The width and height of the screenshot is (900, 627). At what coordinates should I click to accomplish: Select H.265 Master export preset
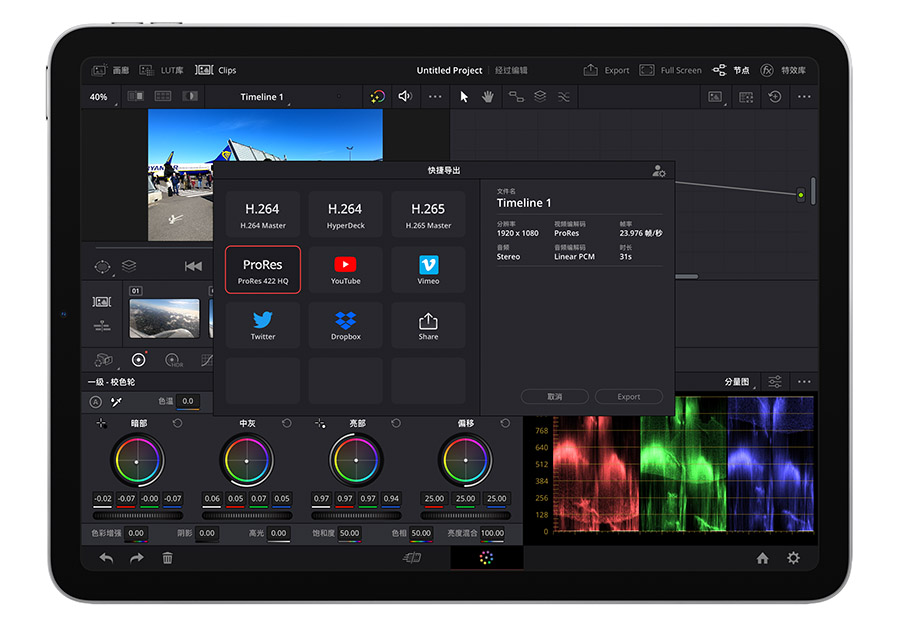(x=428, y=214)
